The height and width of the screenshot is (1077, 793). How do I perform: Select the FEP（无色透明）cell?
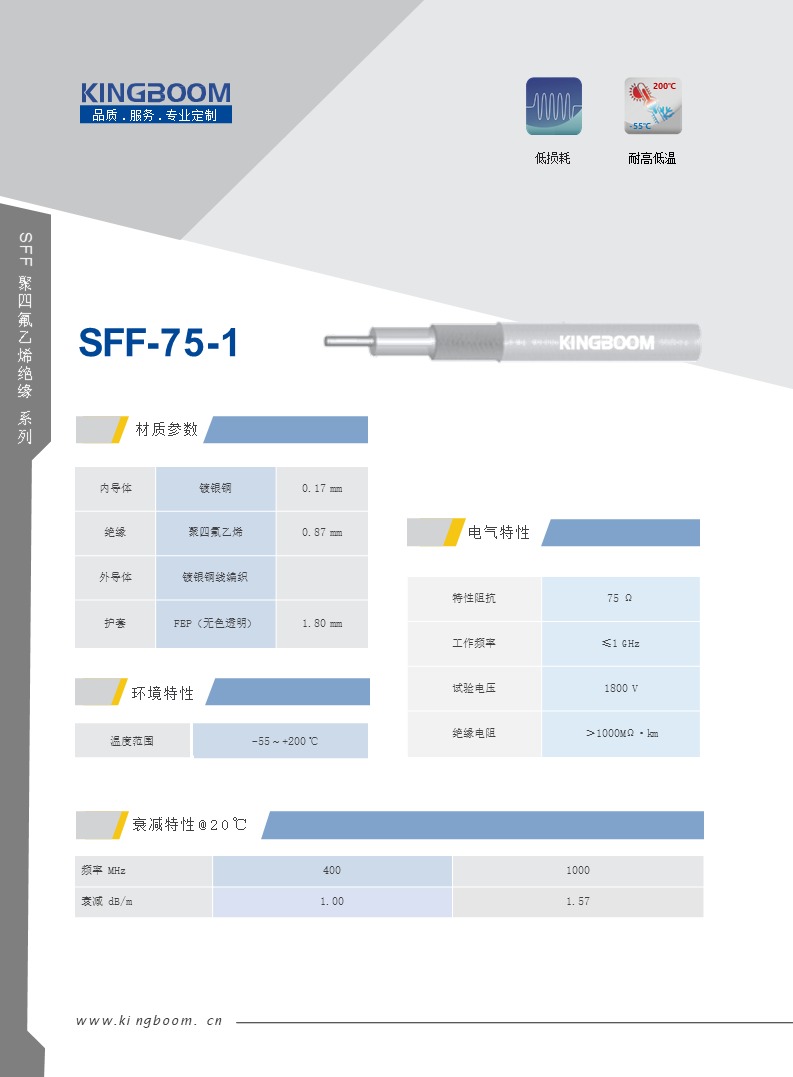click(x=216, y=624)
